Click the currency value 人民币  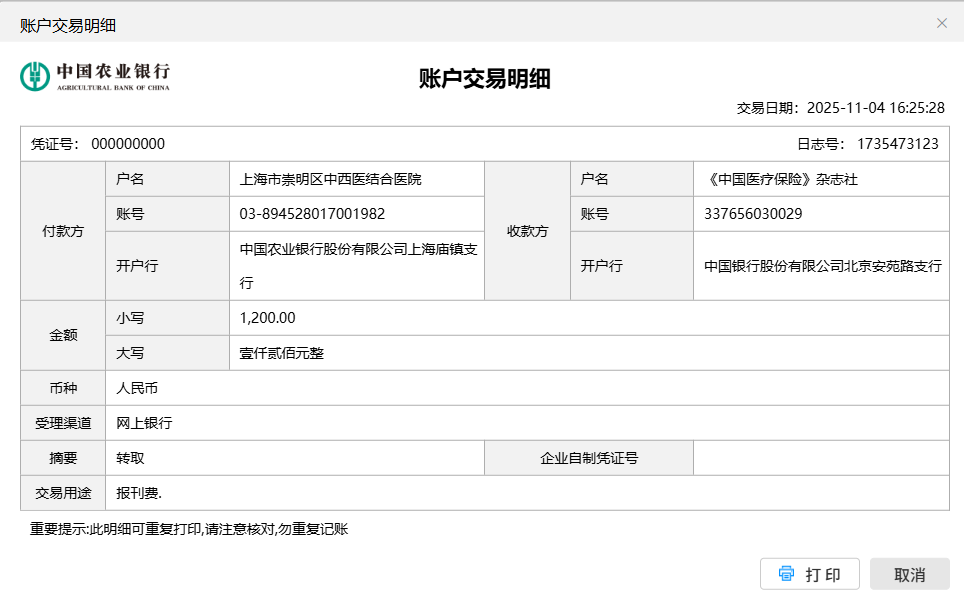(138, 388)
